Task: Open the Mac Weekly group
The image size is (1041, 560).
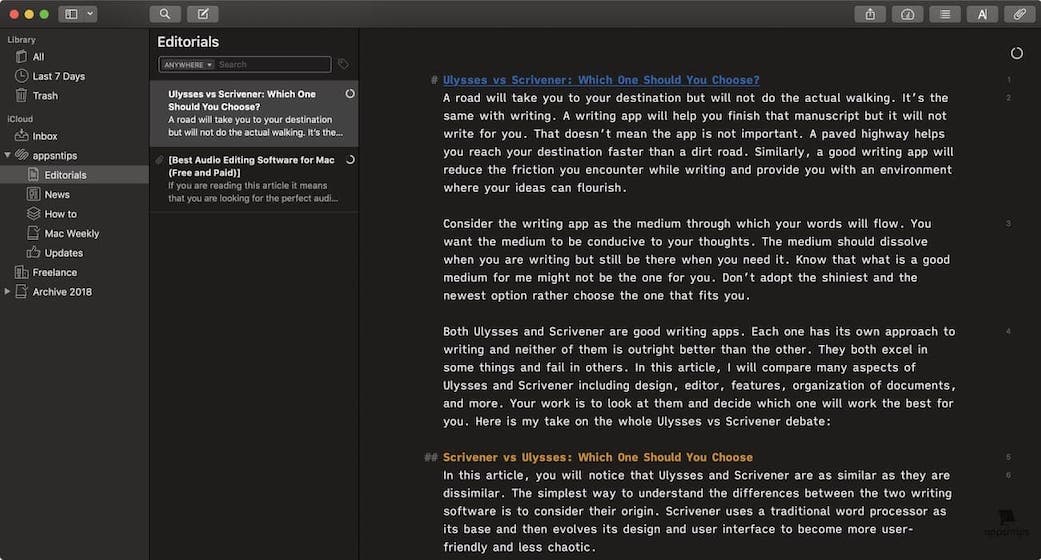Action: click(x=71, y=233)
